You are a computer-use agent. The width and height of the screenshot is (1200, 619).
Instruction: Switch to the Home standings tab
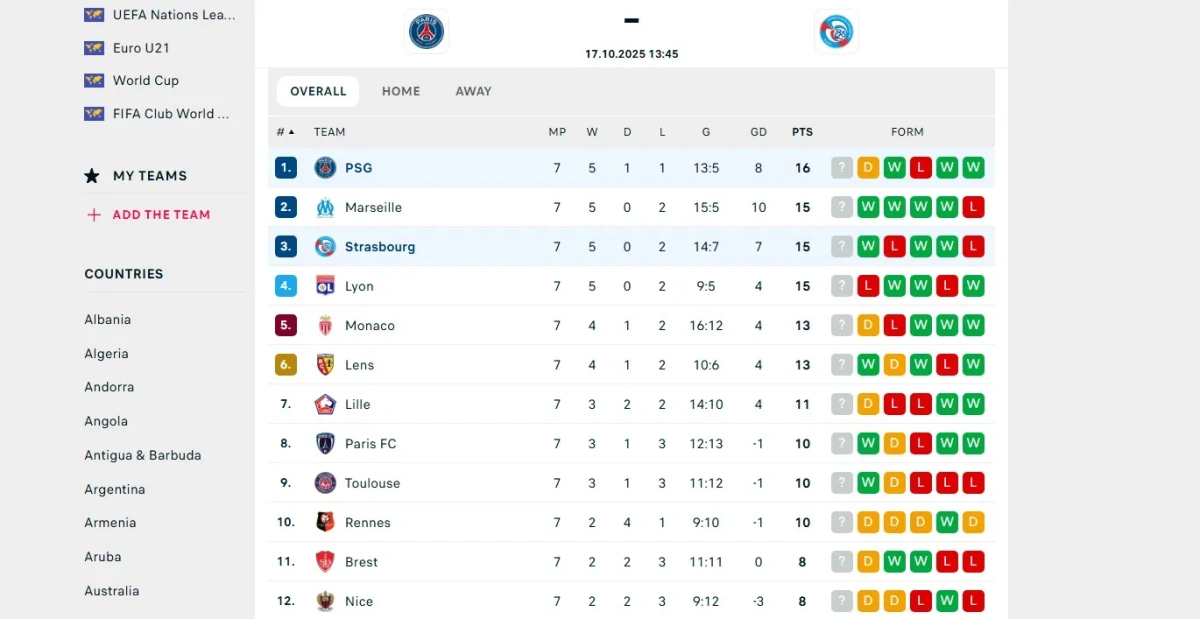point(401,91)
